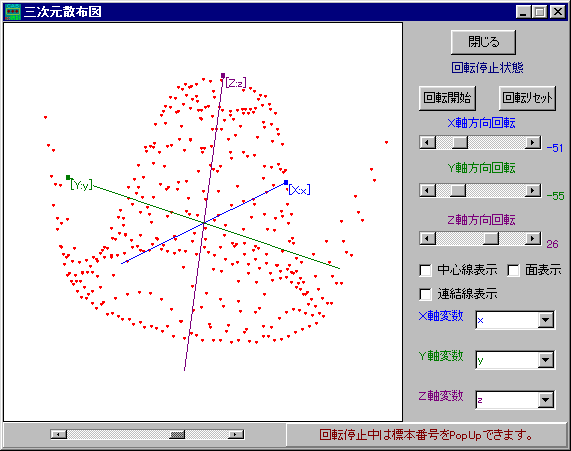Click the Z軸方向回転 slider thumb
This screenshot has height=451, width=571.
(x=491, y=239)
